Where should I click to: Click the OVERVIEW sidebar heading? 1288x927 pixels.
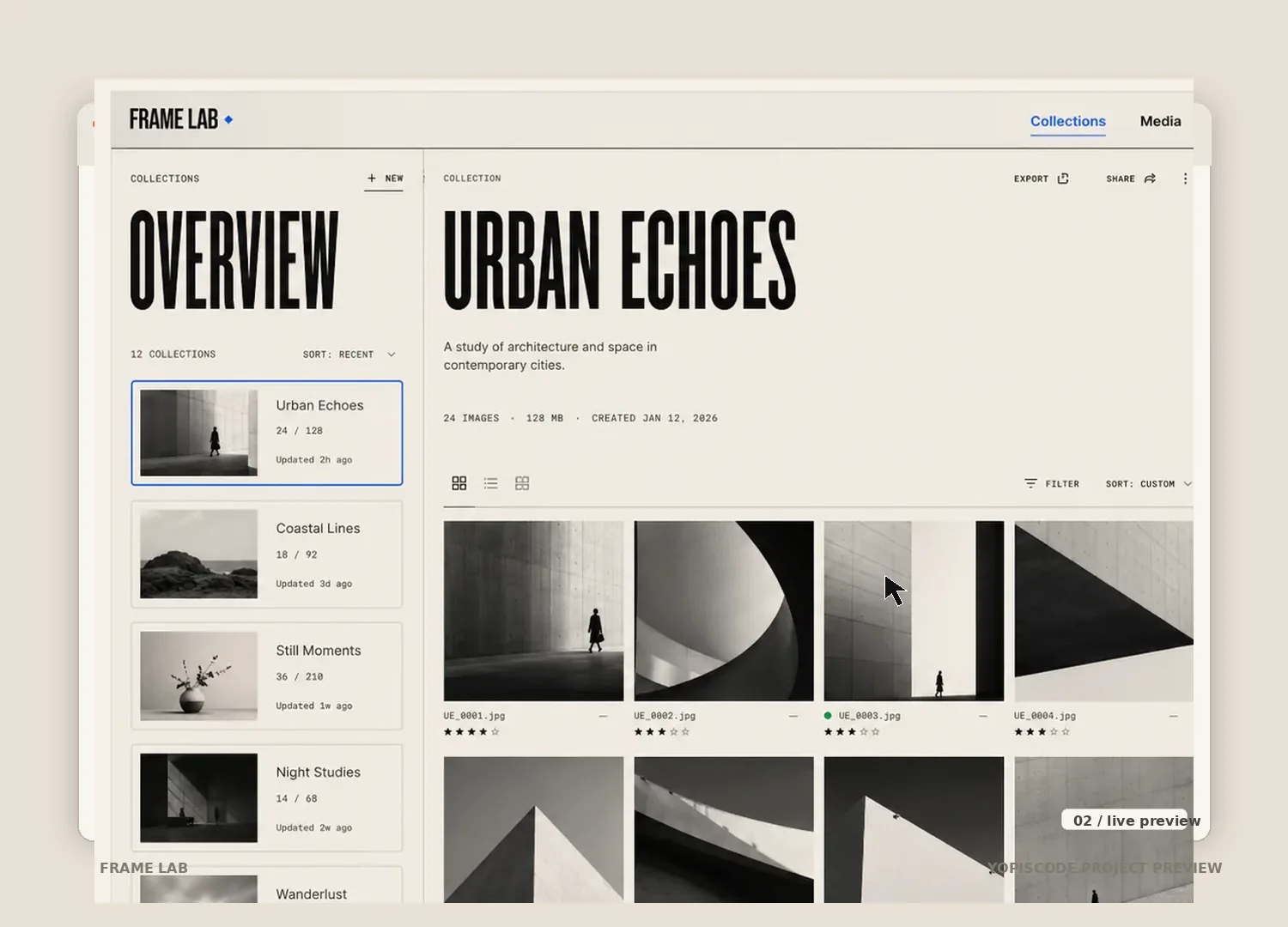pyautogui.click(x=234, y=260)
